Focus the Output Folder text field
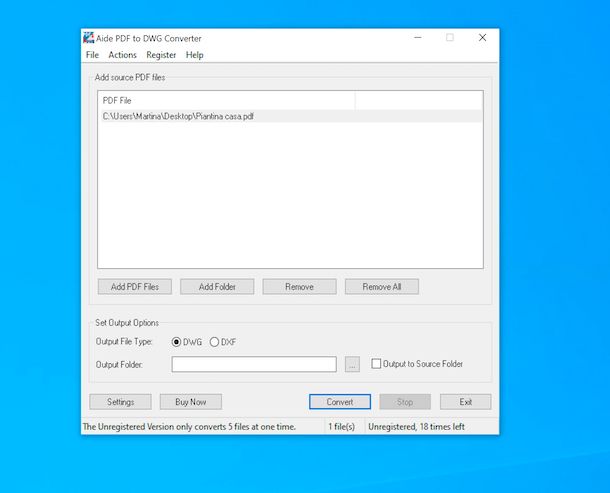The width and height of the screenshot is (610, 493). pos(254,364)
